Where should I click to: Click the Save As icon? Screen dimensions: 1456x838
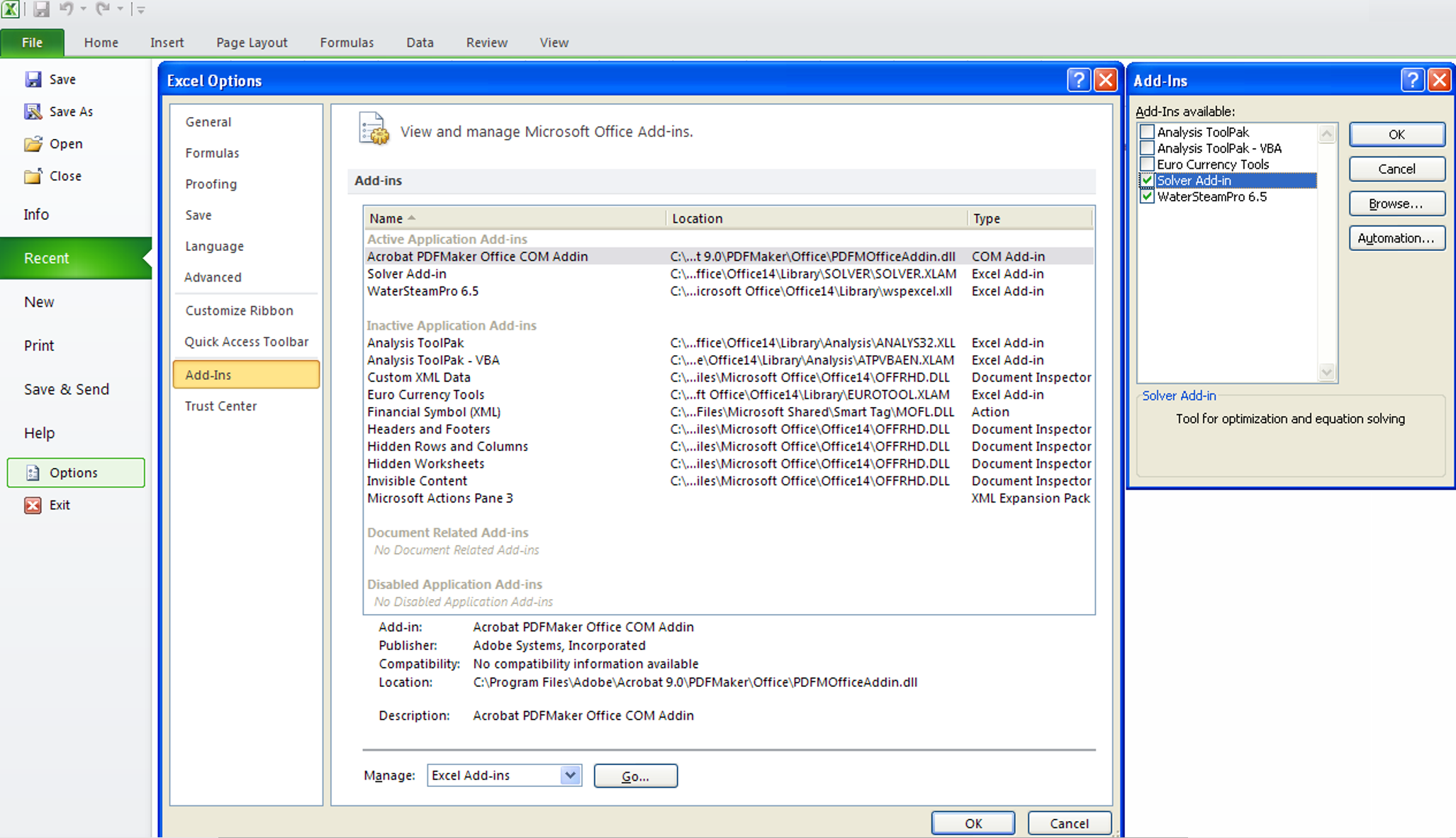pyautogui.click(x=33, y=111)
